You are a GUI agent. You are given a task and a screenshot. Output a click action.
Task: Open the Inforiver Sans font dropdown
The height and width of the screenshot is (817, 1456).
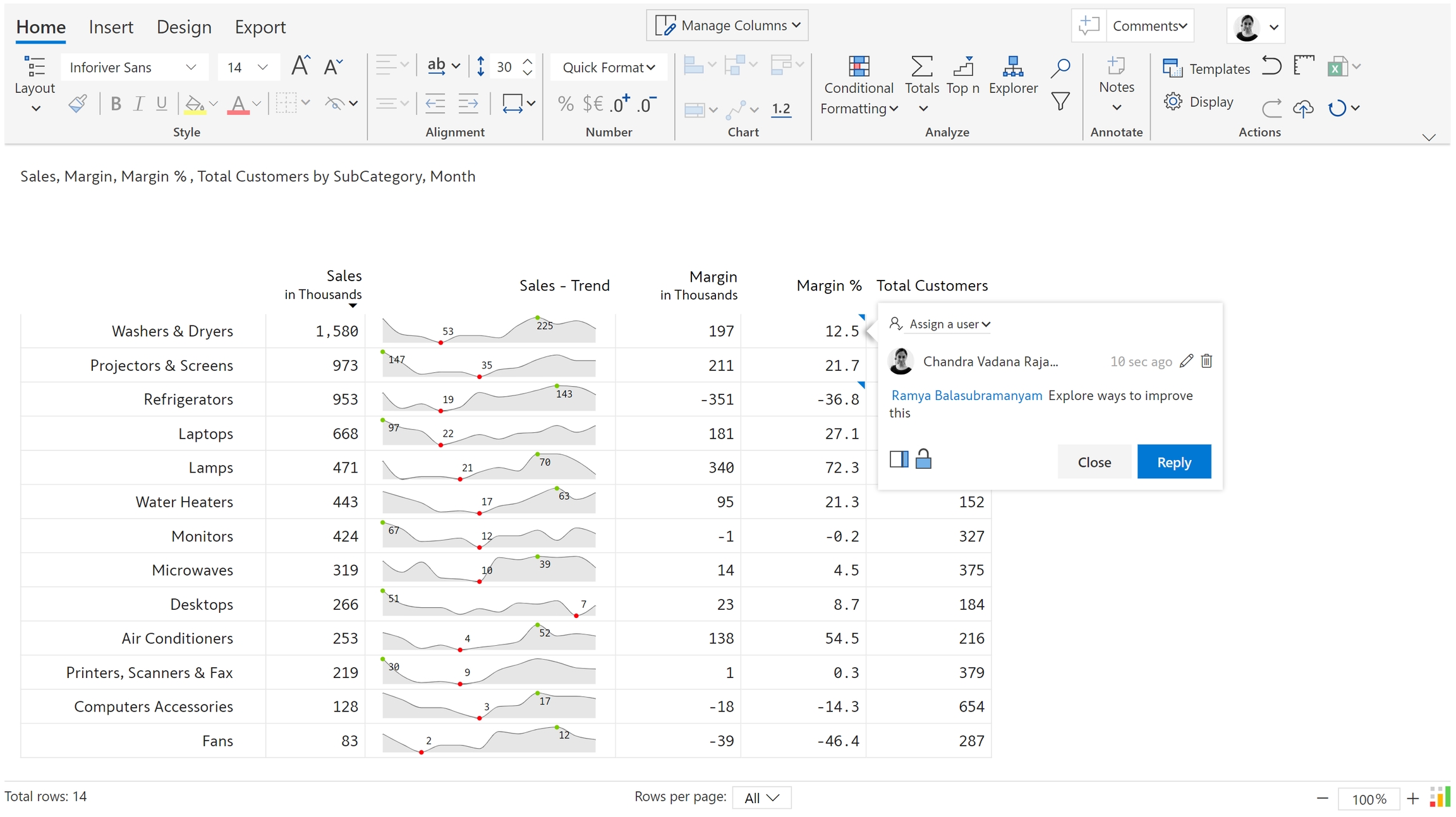(134, 67)
